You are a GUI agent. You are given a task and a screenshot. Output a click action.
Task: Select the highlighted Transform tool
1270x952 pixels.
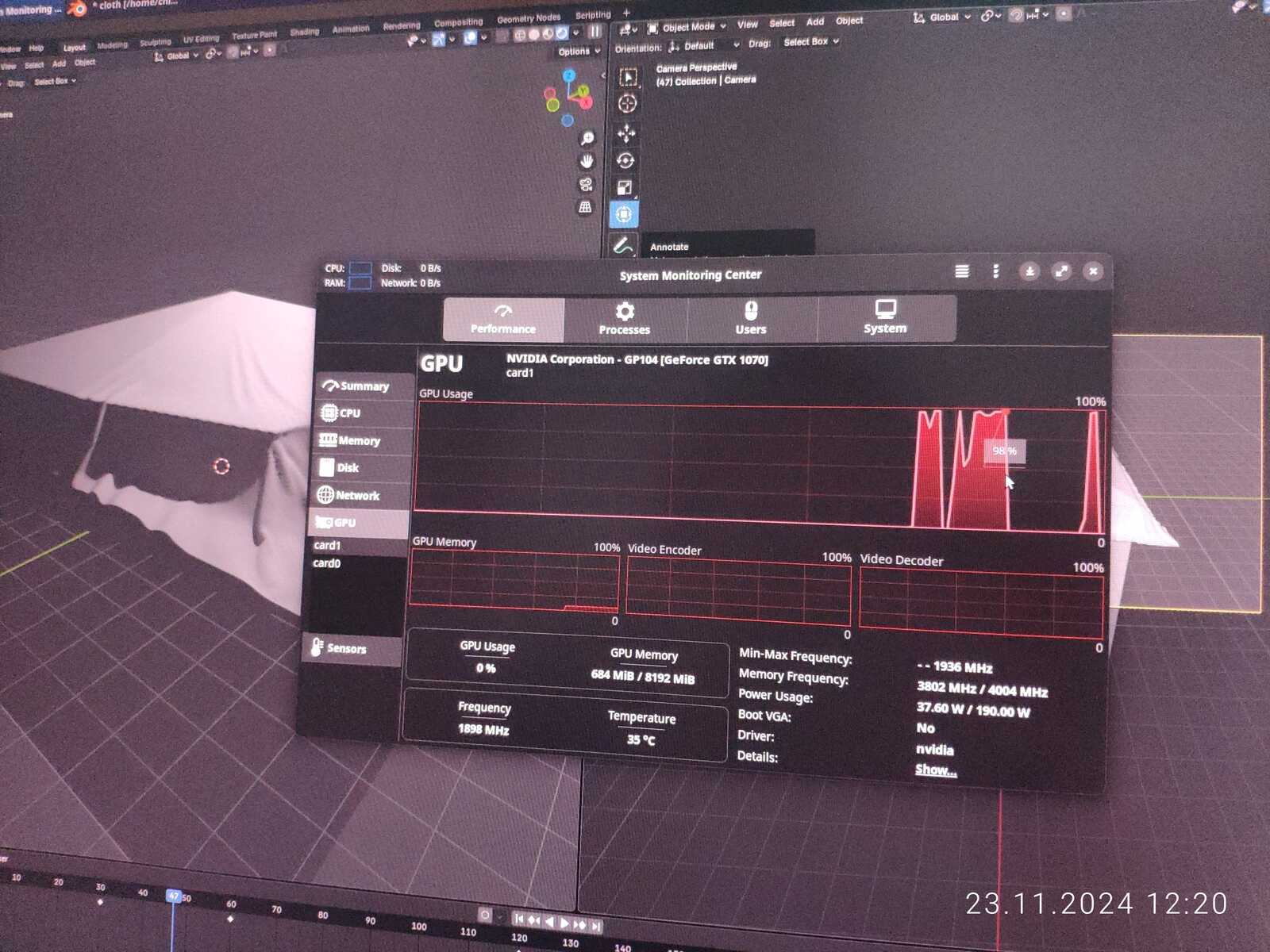(624, 214)
